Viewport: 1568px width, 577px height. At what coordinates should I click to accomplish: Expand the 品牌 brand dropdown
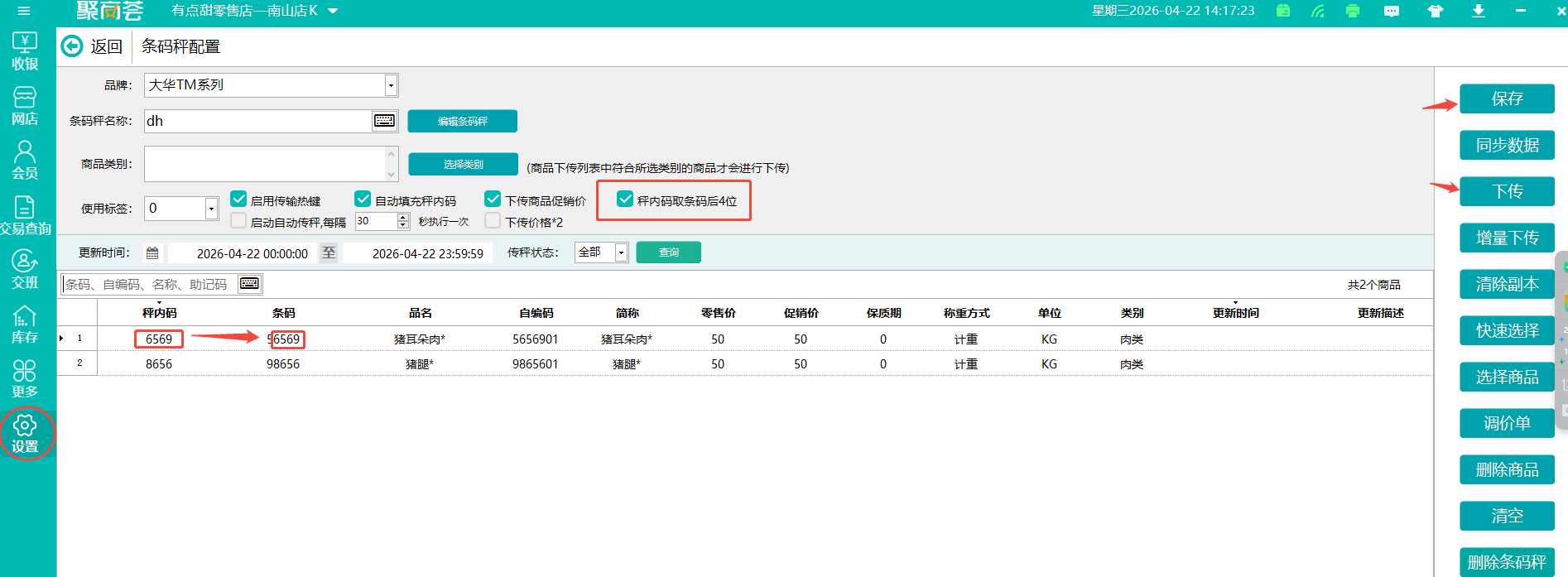391,85
